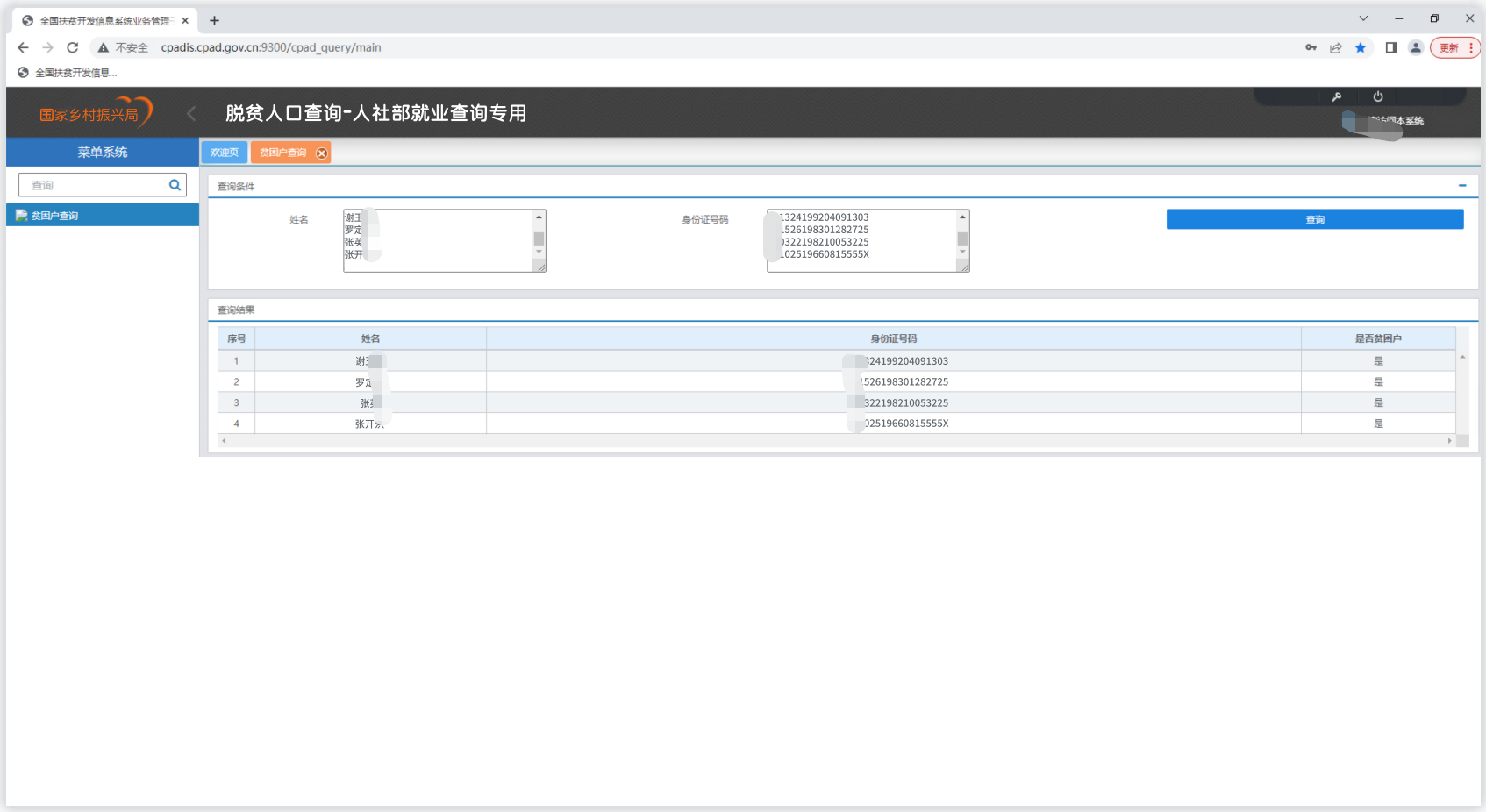Click the results table left scroll arrow
Viewport: 1486px width, 812px height.
pyautogui.click(x=224, y=441)
